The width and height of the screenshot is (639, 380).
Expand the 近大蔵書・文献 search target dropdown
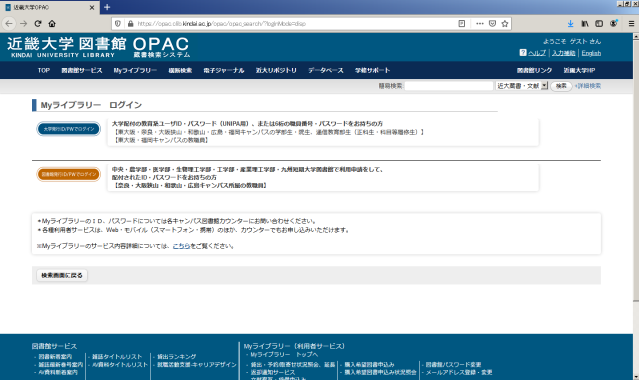[x=522, y=86]
